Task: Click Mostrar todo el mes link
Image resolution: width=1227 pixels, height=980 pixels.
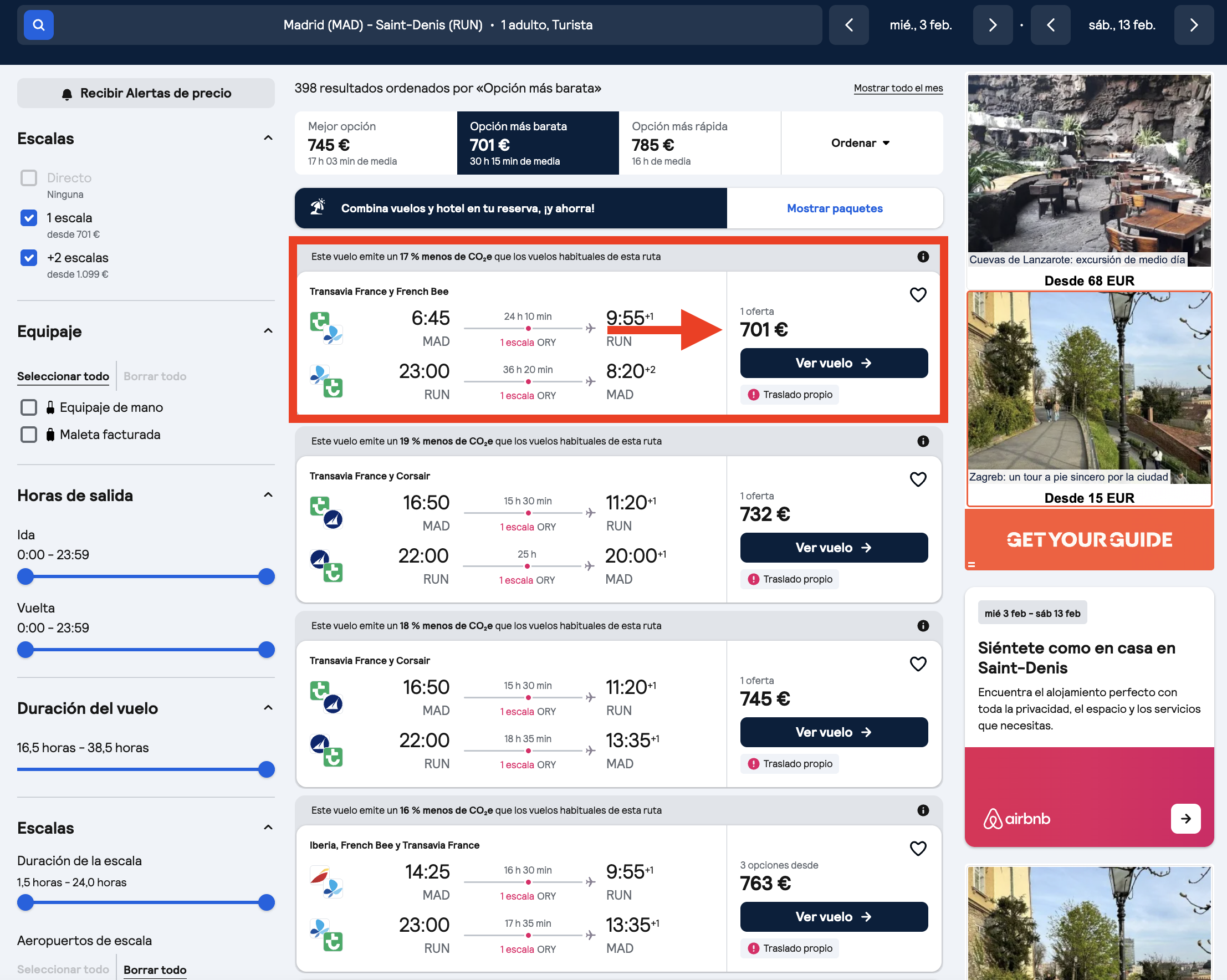Action: click(898, 88)
